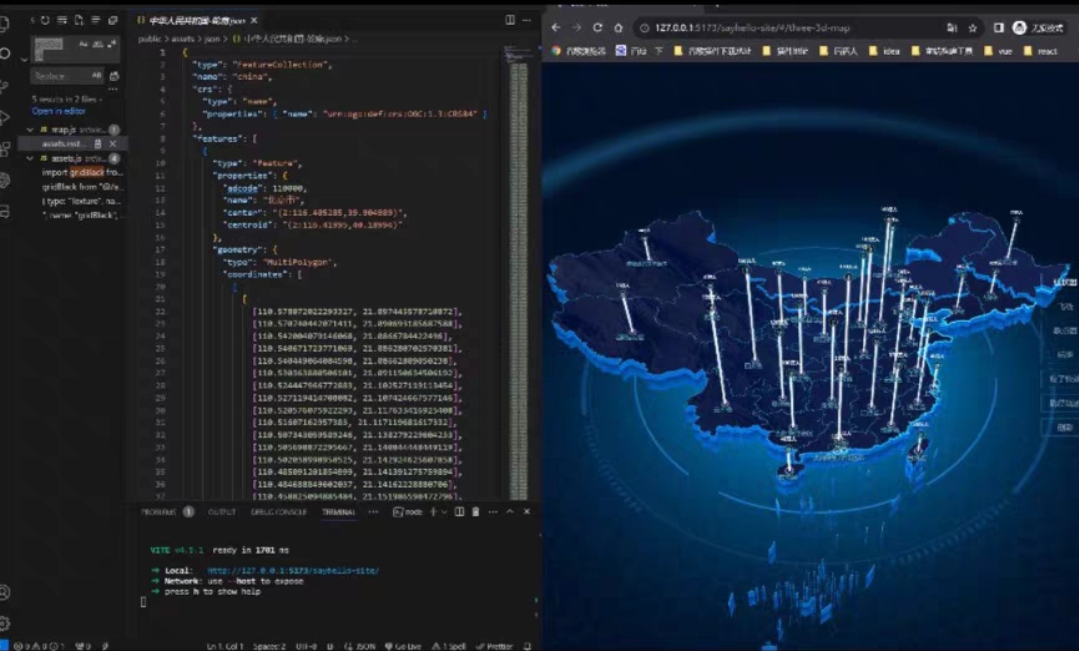The width and height of the screenshot is (1079, 651).
Task: Toggle Match Case in the search box
Action: (x=83, y=44)
